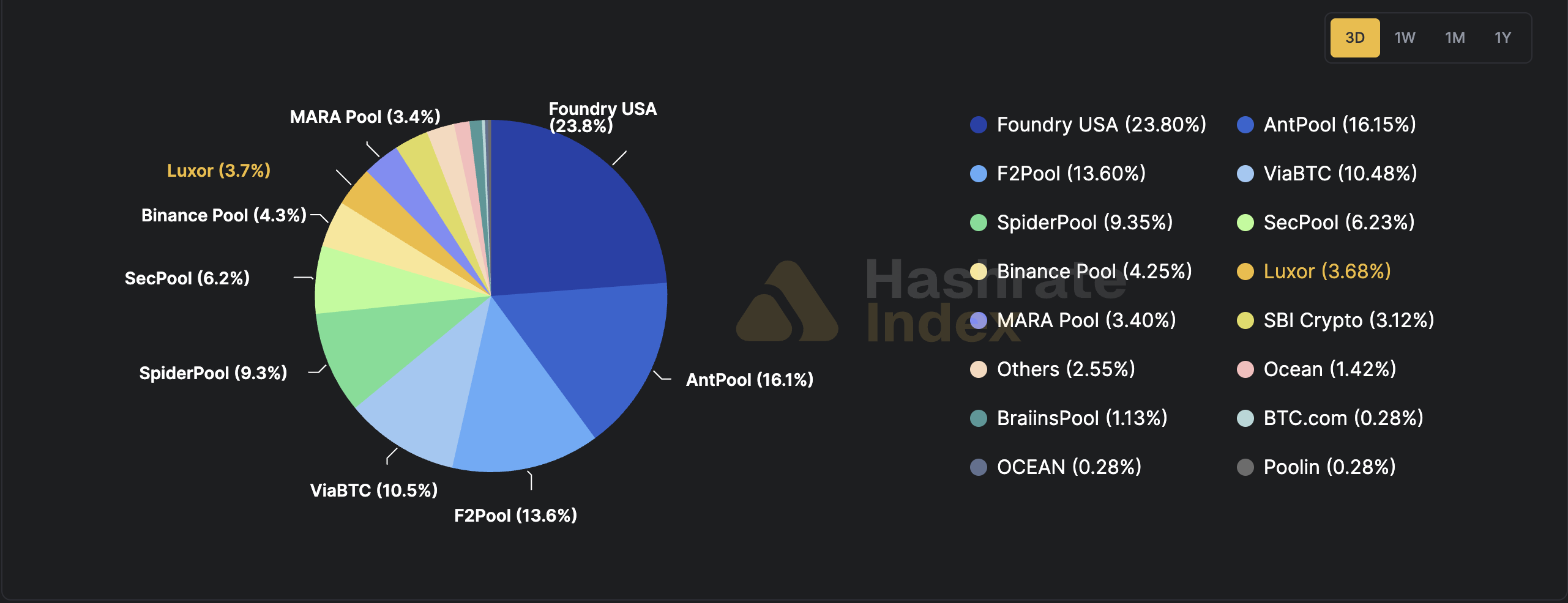This screenshot has width=1568, height=603.
Task: Click the SpiderPool legend color dot
Action: (978, 223)
